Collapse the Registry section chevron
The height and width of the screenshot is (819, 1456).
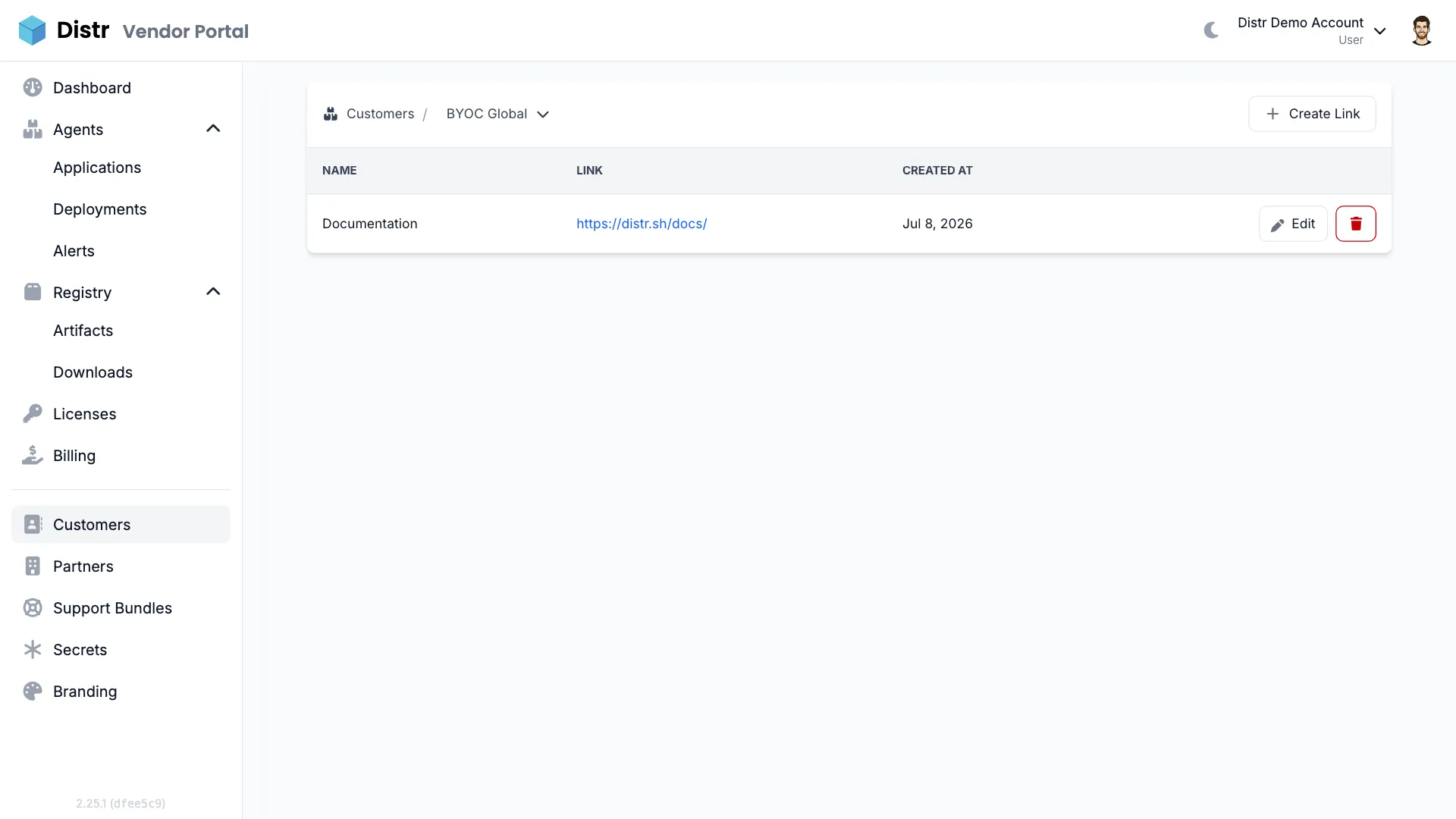point(213,292)
